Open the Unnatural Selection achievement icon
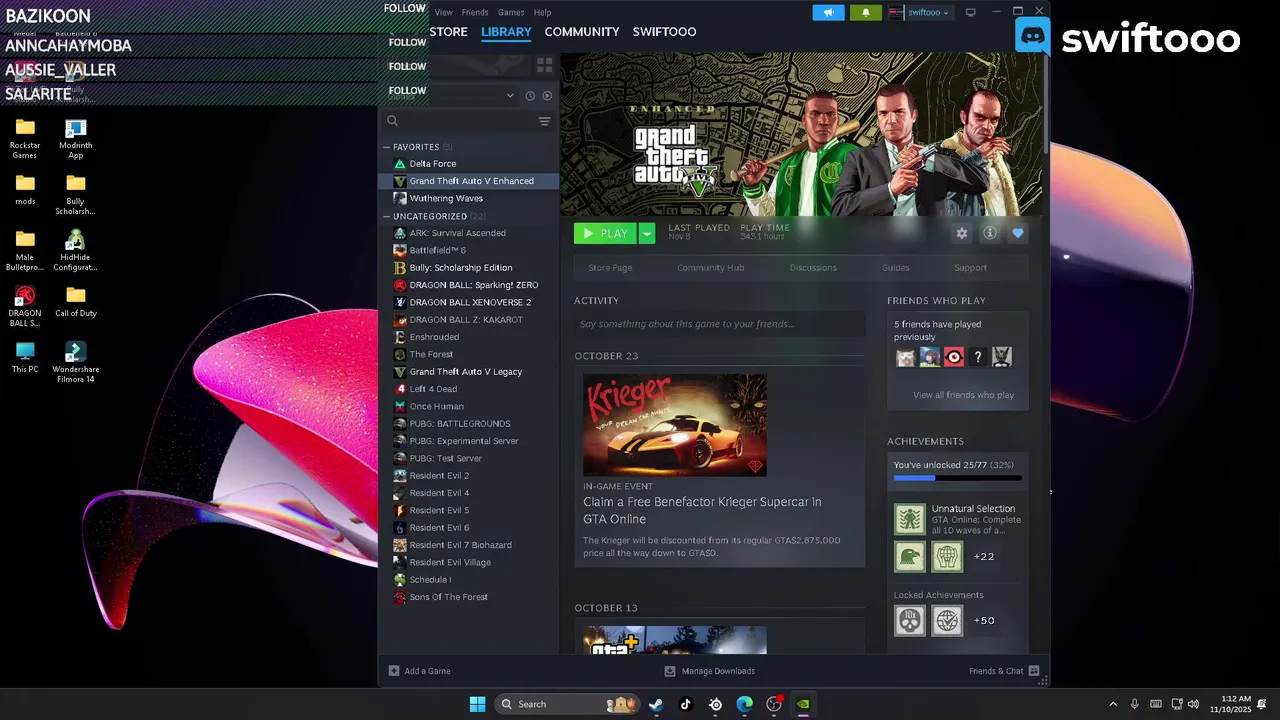Image resolution: width=1280 pixels, height=720 pixels. coord(910,519)
